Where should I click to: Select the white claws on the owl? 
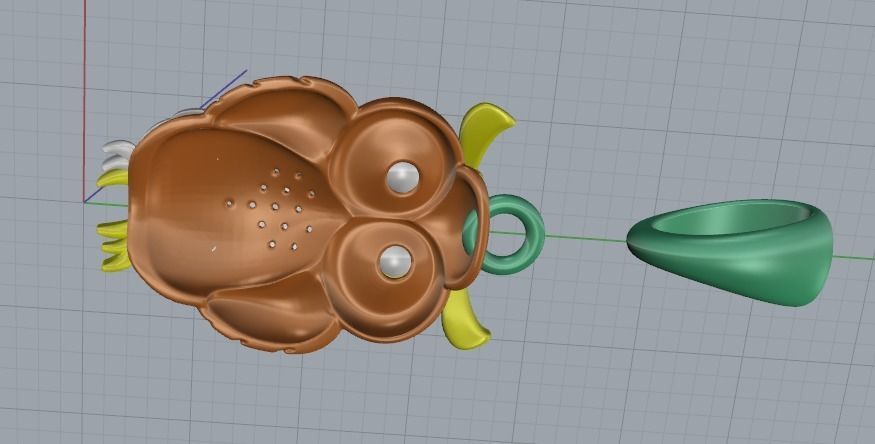[x=118, y=156]
